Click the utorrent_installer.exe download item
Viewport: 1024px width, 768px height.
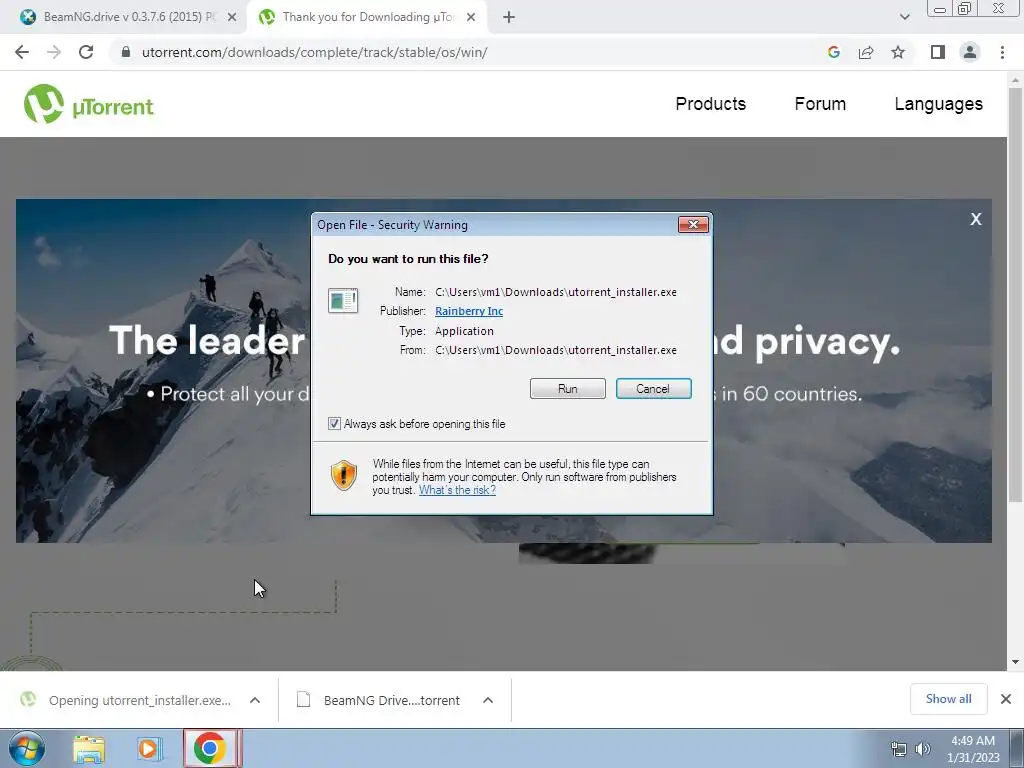(140, 700)
